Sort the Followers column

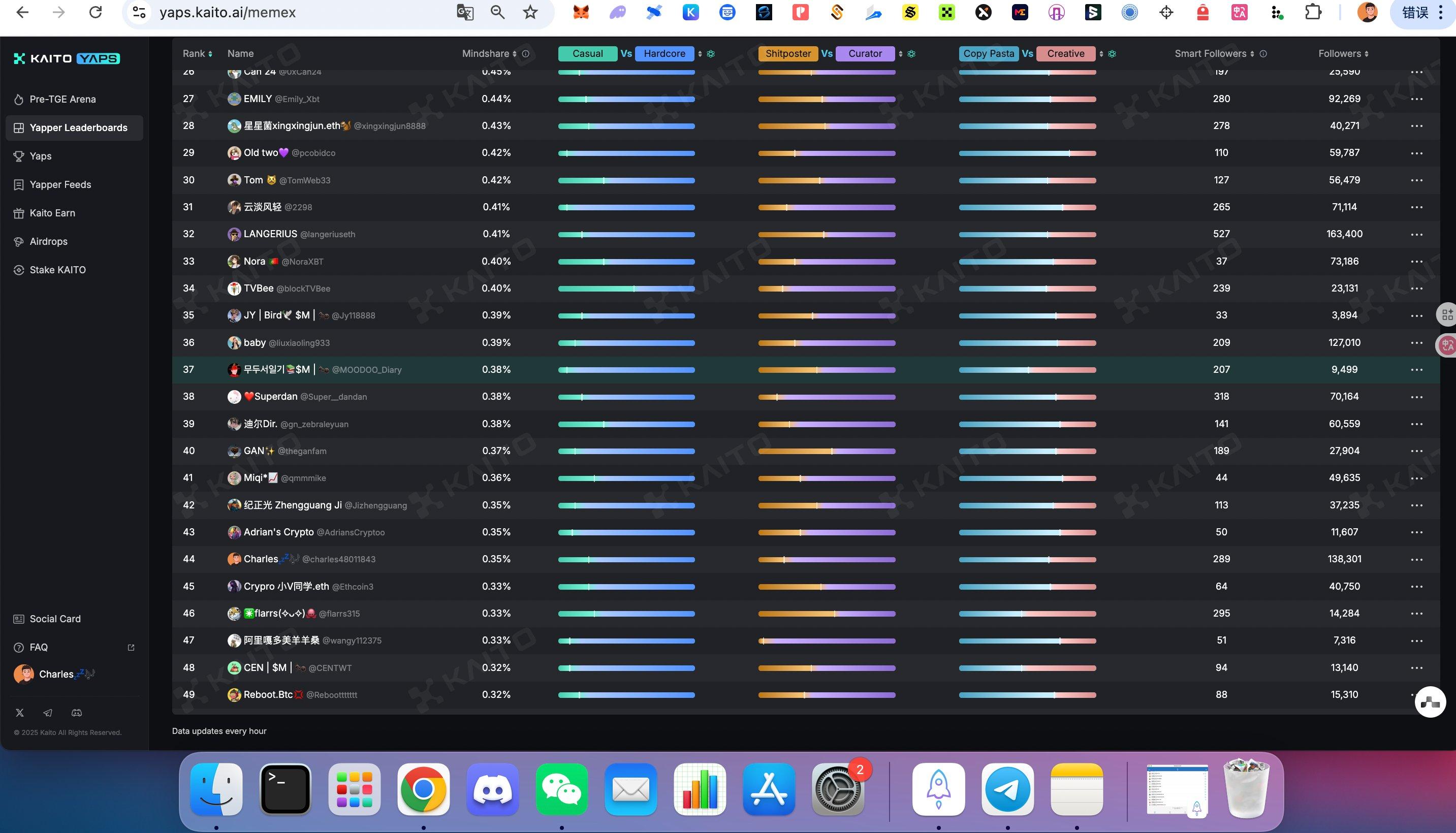click(x=1367, y=54)
